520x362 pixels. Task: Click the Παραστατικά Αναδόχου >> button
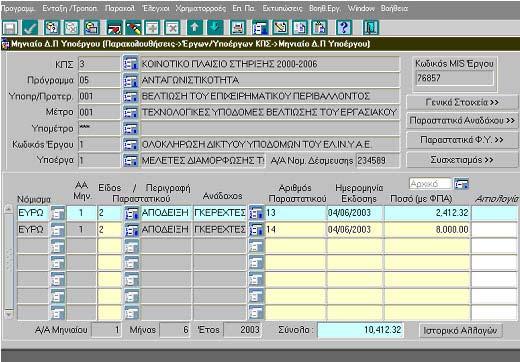tap(462, 120)
